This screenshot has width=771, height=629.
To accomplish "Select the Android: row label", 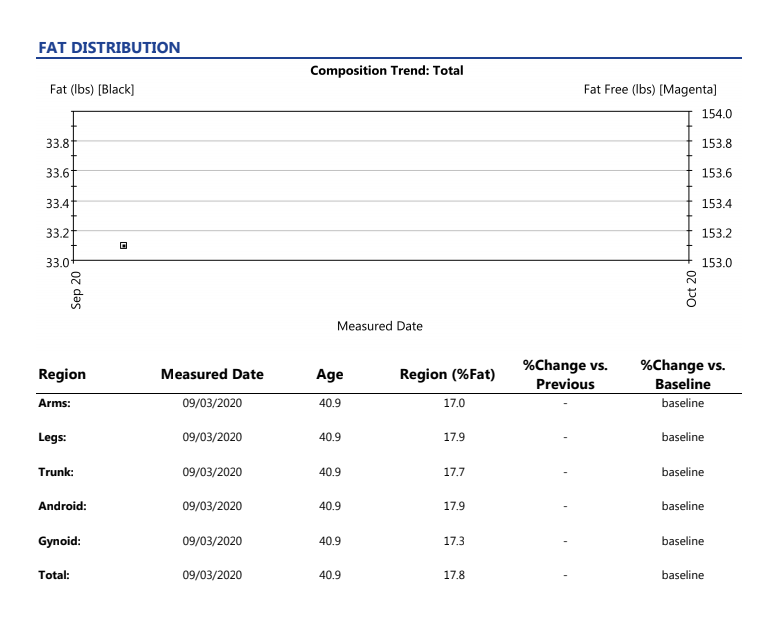I will [62, 506].
